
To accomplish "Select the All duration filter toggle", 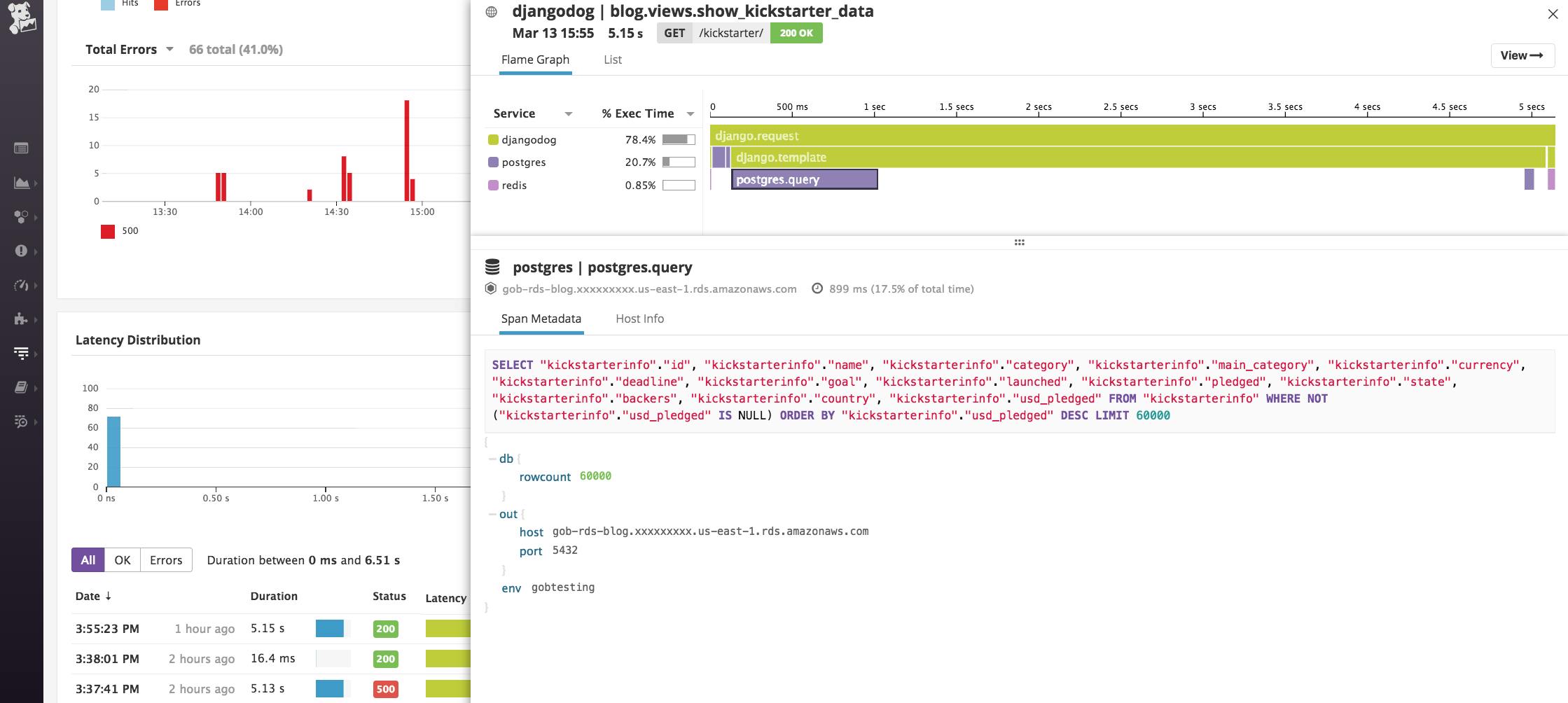I will (87, 559).
